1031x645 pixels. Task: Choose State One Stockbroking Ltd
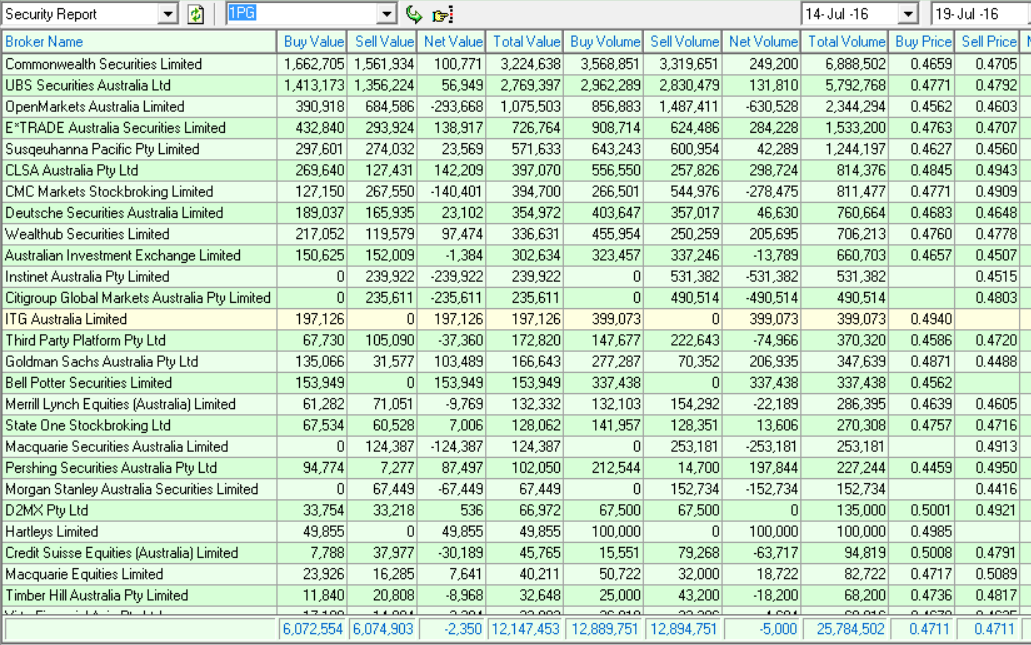(87, 425)
